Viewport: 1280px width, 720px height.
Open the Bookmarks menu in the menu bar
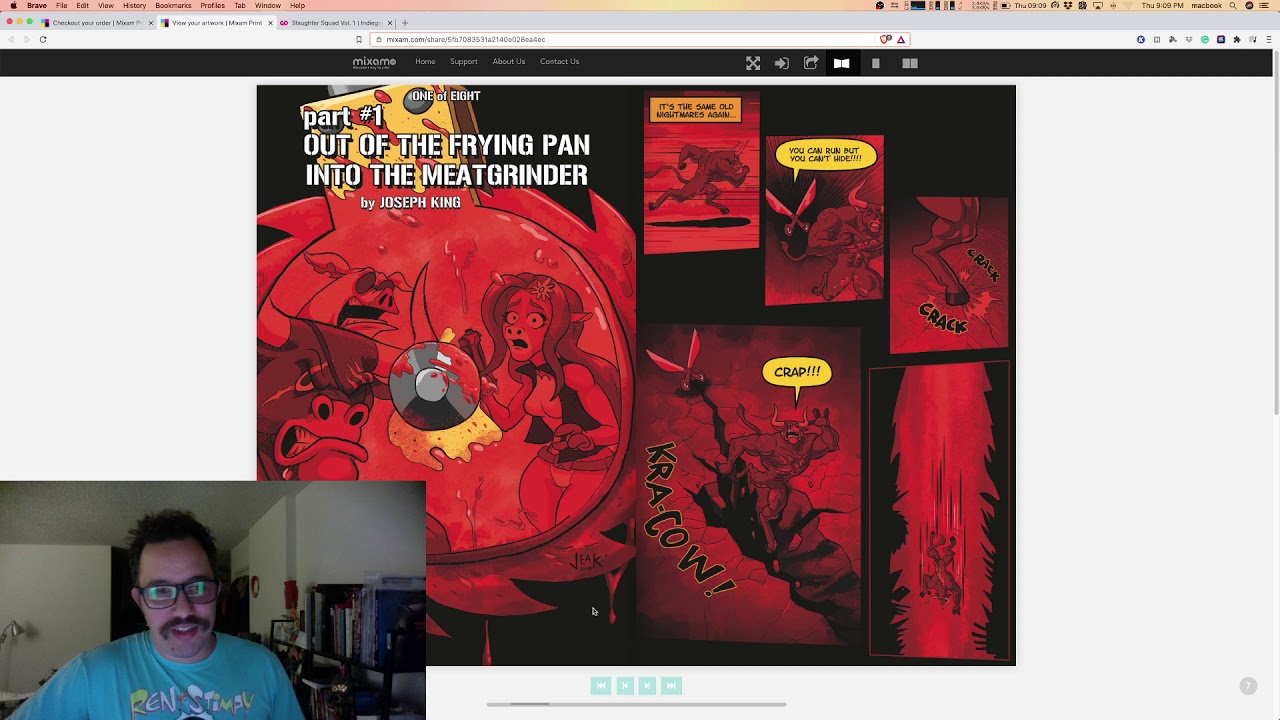click(173, 6)
